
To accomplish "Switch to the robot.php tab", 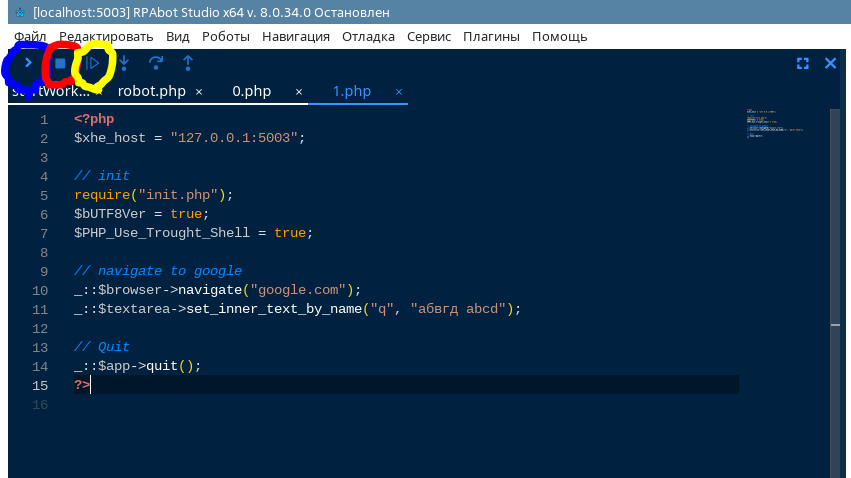I will coord(151,91).
